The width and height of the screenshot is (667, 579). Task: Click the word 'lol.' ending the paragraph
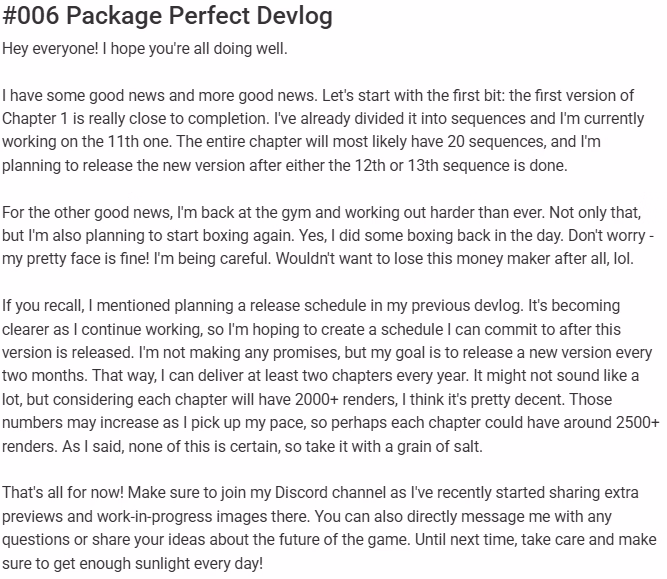coord(623,259)
